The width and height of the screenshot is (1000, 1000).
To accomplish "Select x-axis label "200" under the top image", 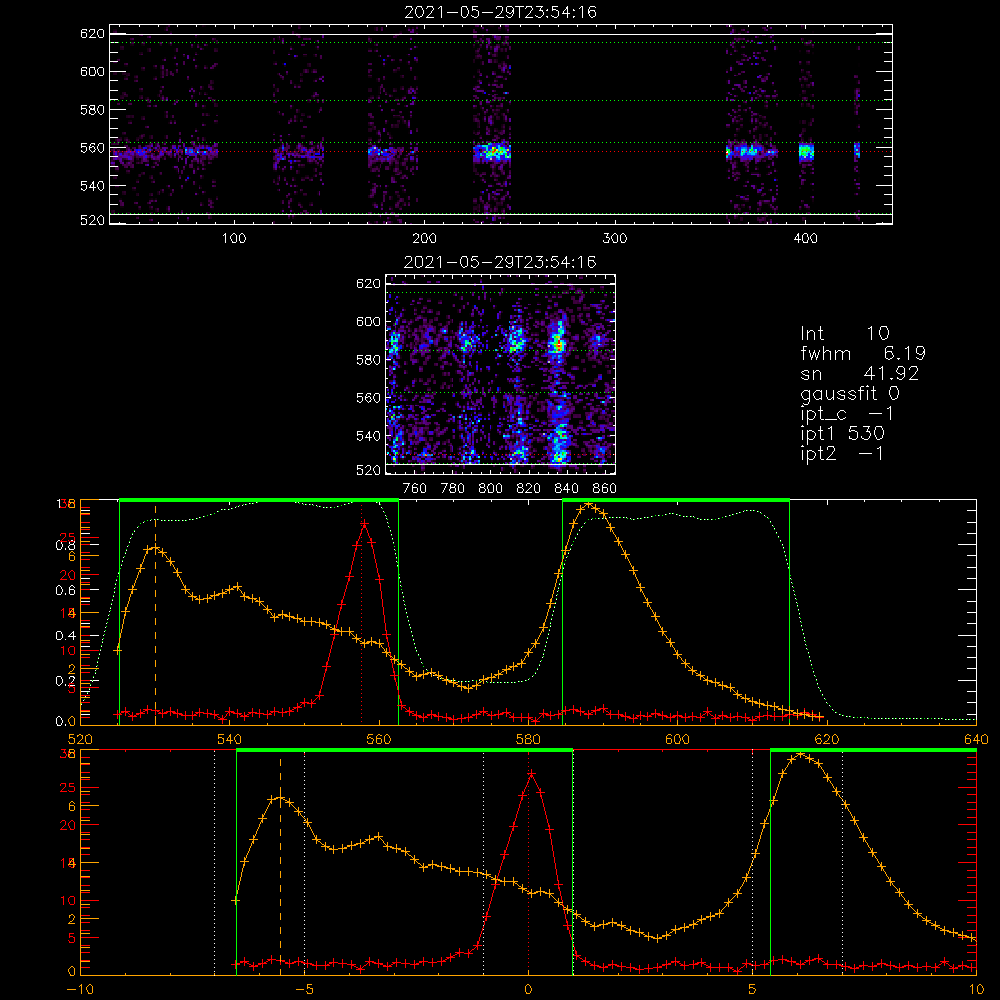I will (424, 239).
